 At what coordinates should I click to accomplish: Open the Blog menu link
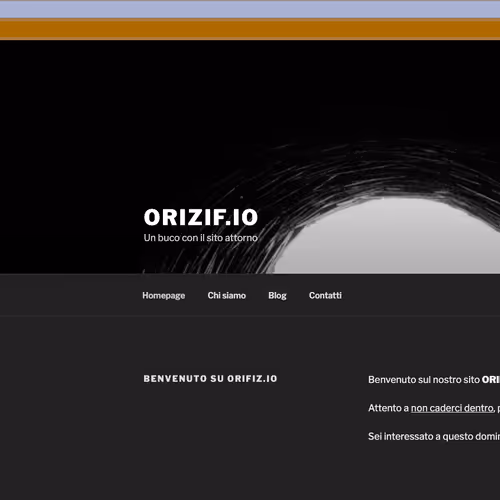(277, 296)
